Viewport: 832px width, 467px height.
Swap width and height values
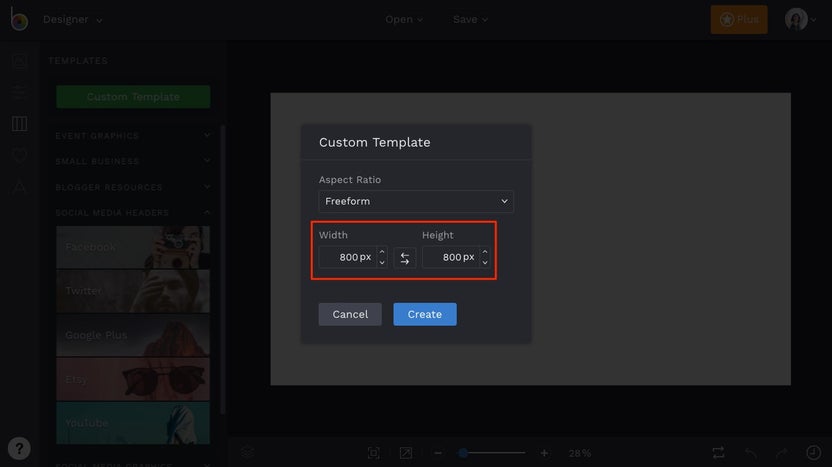point(405,258)
